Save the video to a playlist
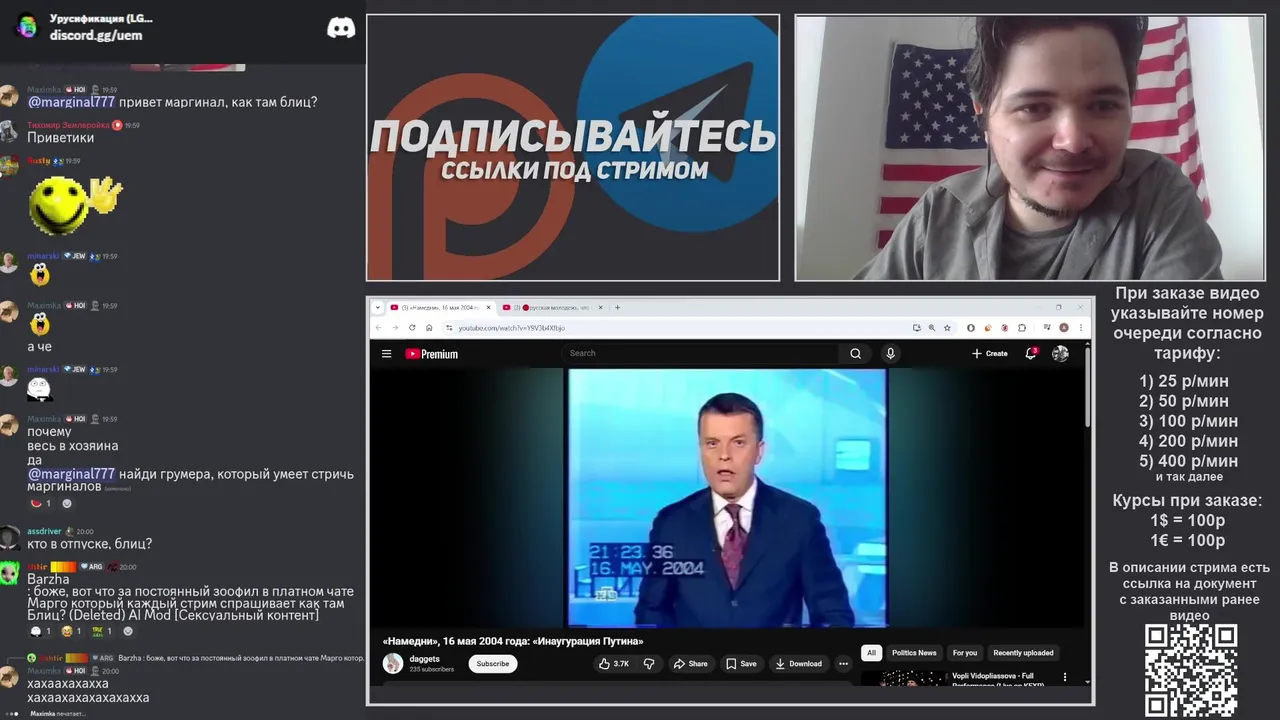1280x720 pixels. pos(741,663)
